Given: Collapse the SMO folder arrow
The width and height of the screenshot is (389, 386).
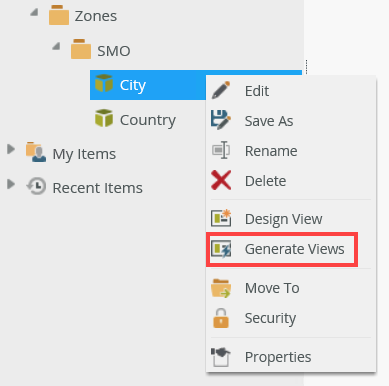Looking at the screenshot, I should click(x=56, y=46).
